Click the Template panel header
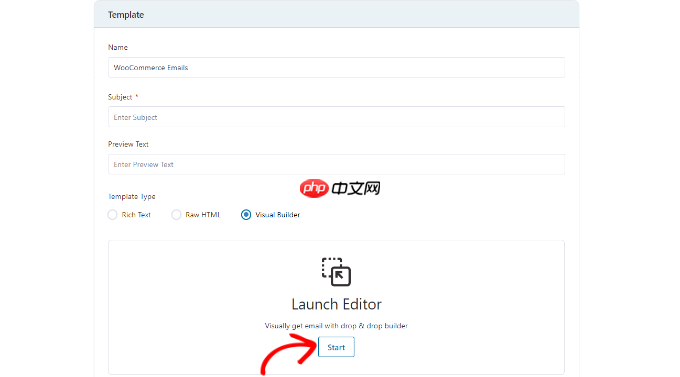The image size is (680, 377). coord(337,14)
